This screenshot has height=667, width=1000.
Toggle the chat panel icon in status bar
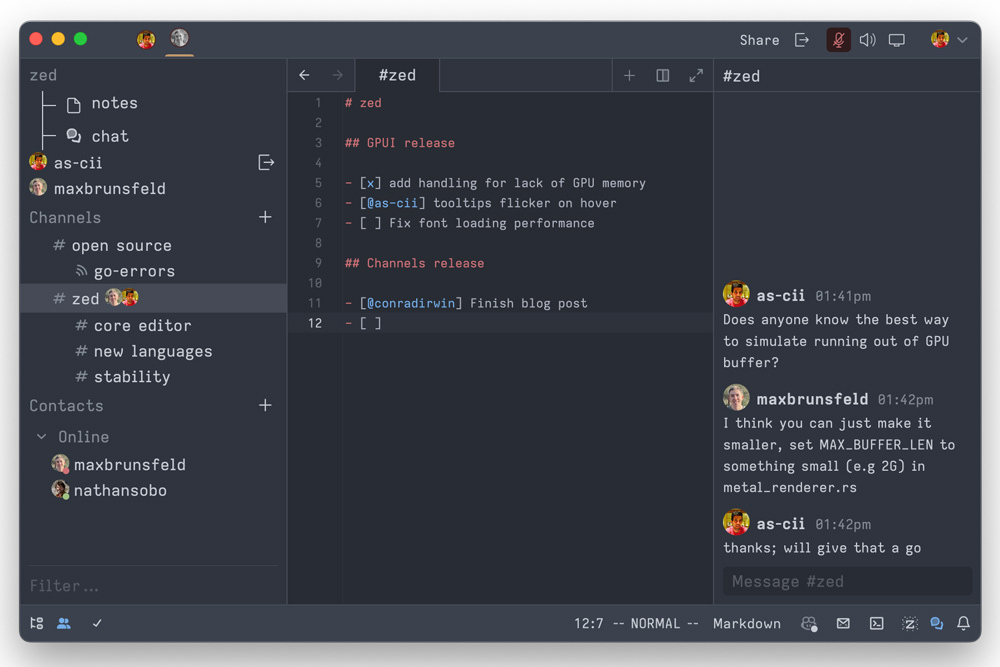coord(936,623)
